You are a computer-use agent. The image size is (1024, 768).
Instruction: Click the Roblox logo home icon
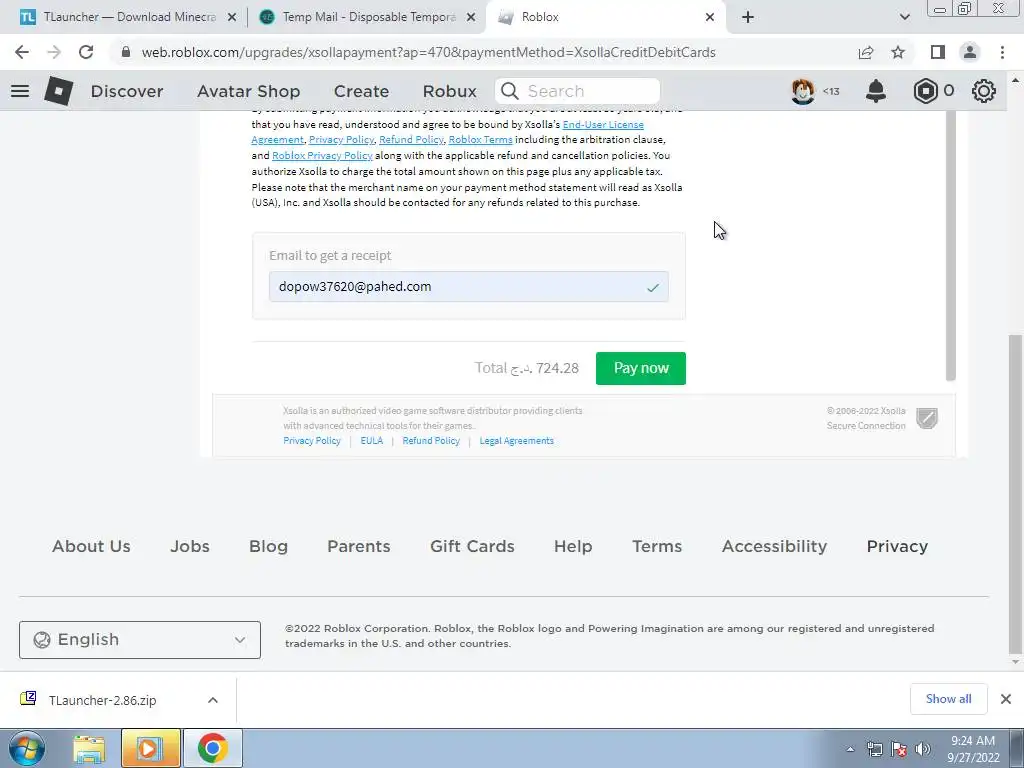58,91
